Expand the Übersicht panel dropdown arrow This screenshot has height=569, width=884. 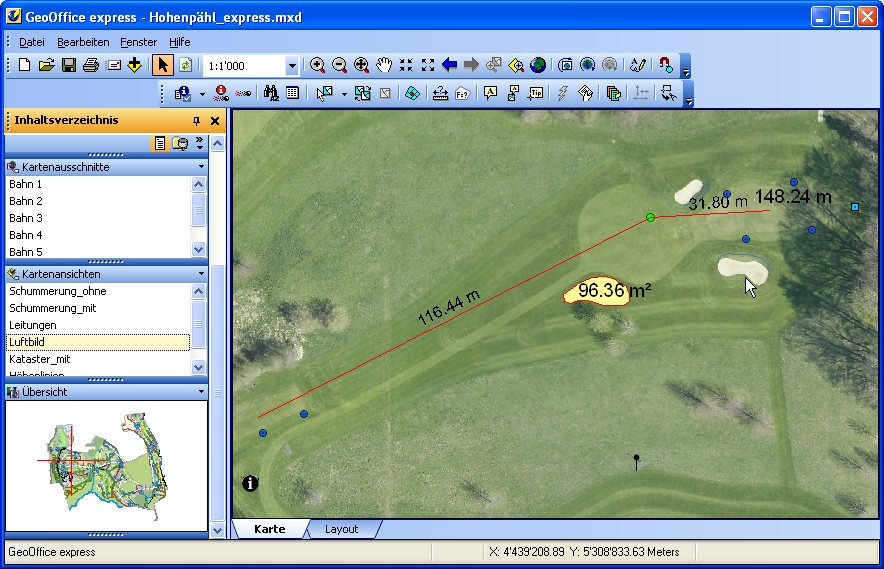click(201, 392)
